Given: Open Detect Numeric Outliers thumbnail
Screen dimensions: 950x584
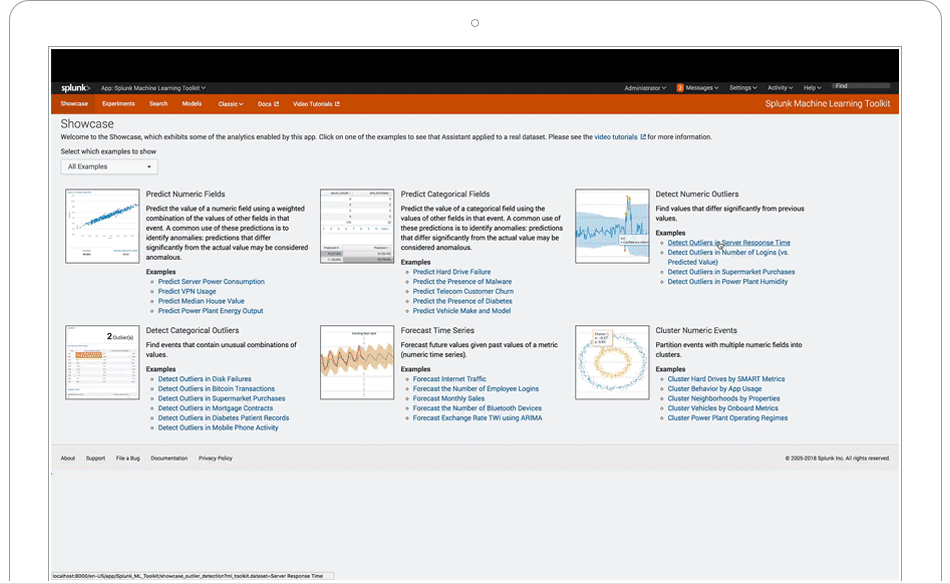Looking at the screenshot, I should (x=612, y=226).
